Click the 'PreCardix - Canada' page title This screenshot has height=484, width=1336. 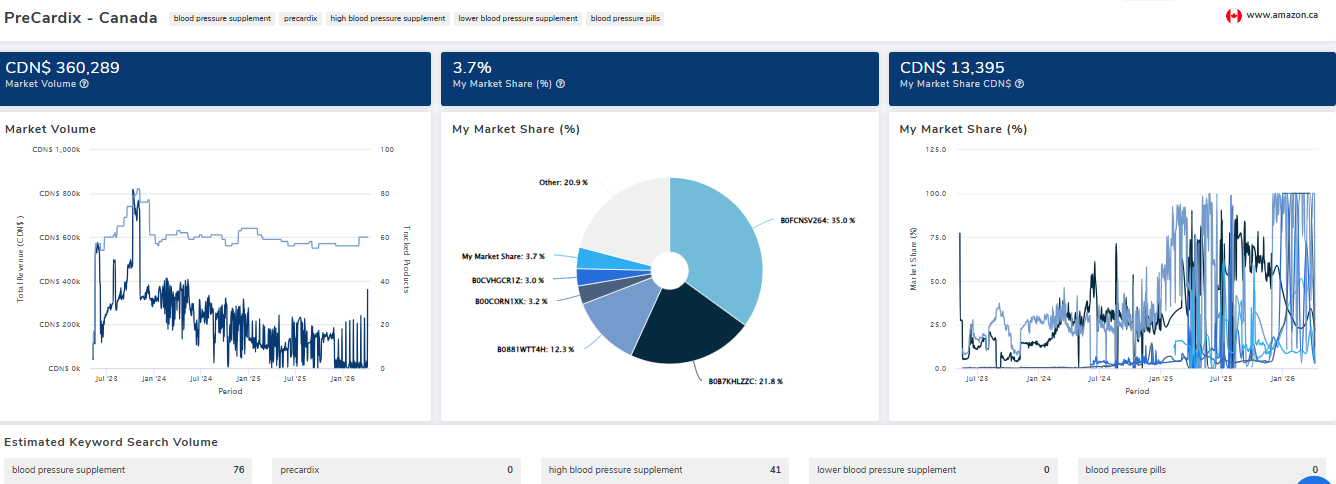[x=80, y=18]
